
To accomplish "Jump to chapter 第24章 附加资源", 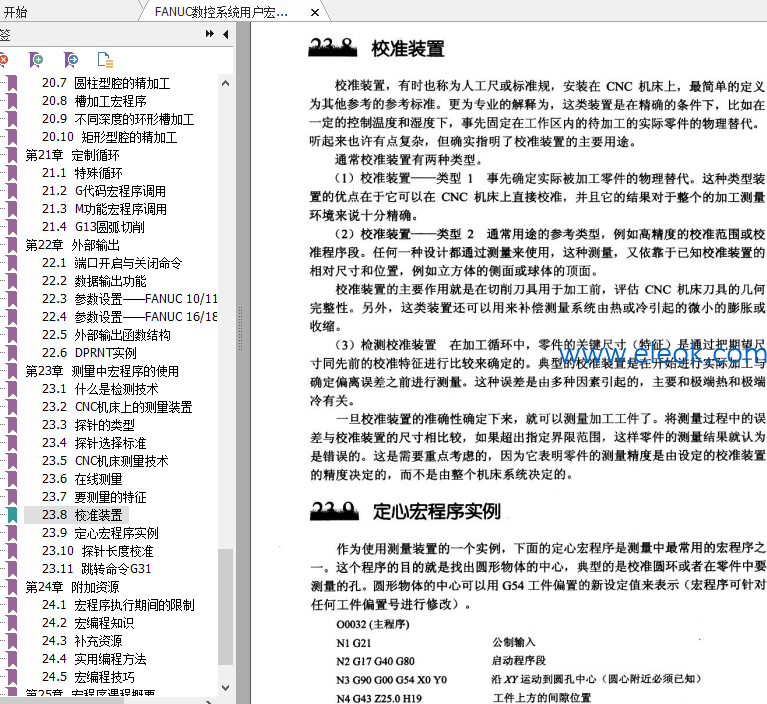I will pyautogui.click(x=72, y=587).
